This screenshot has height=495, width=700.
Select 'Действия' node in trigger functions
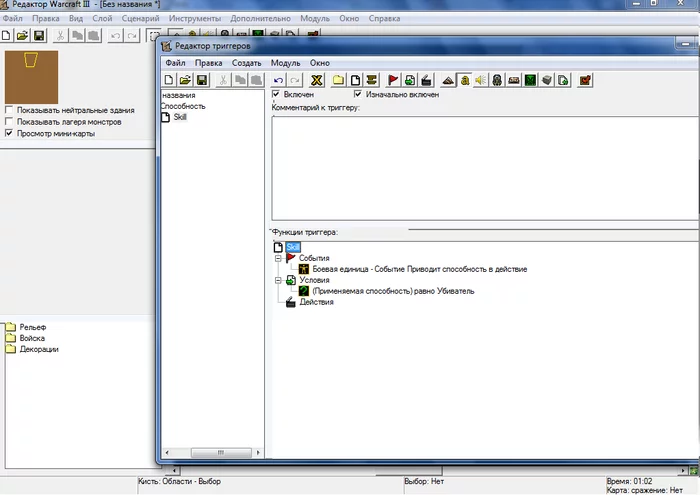(x=317, y=302)
